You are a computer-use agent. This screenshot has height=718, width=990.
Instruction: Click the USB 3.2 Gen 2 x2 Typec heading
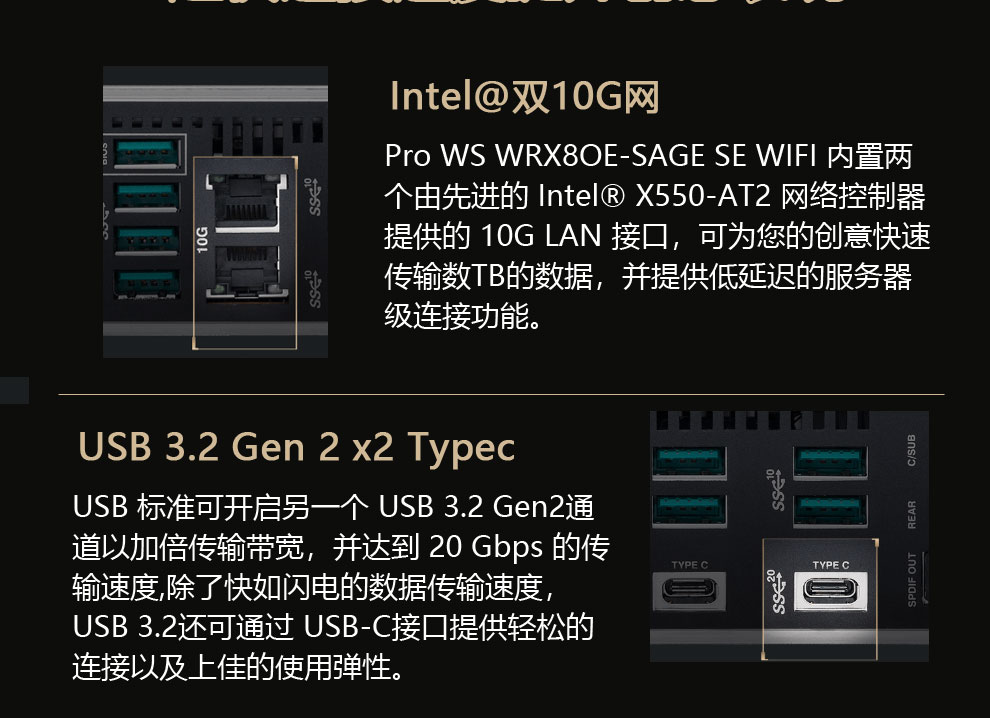296,447
